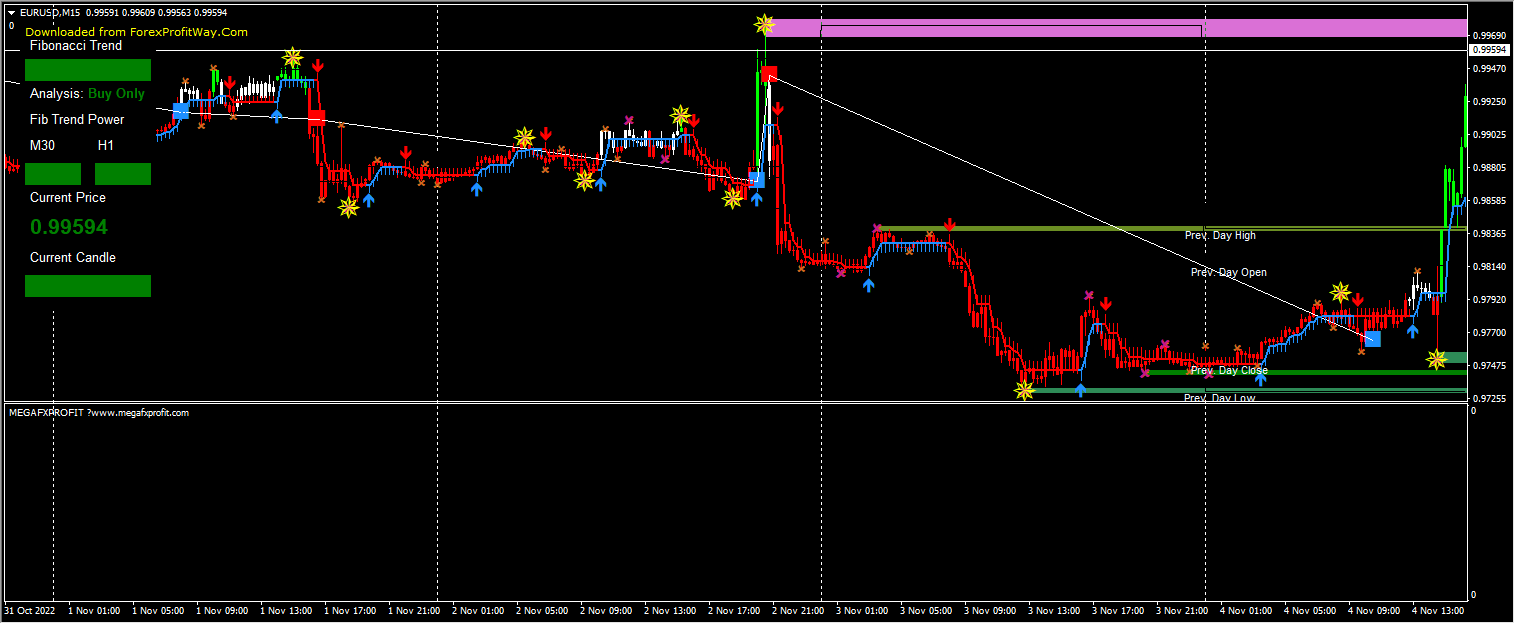Toggle the Fibonacci Trend status bar
This screenshot has height=624, width=1515.
(88, 70)
